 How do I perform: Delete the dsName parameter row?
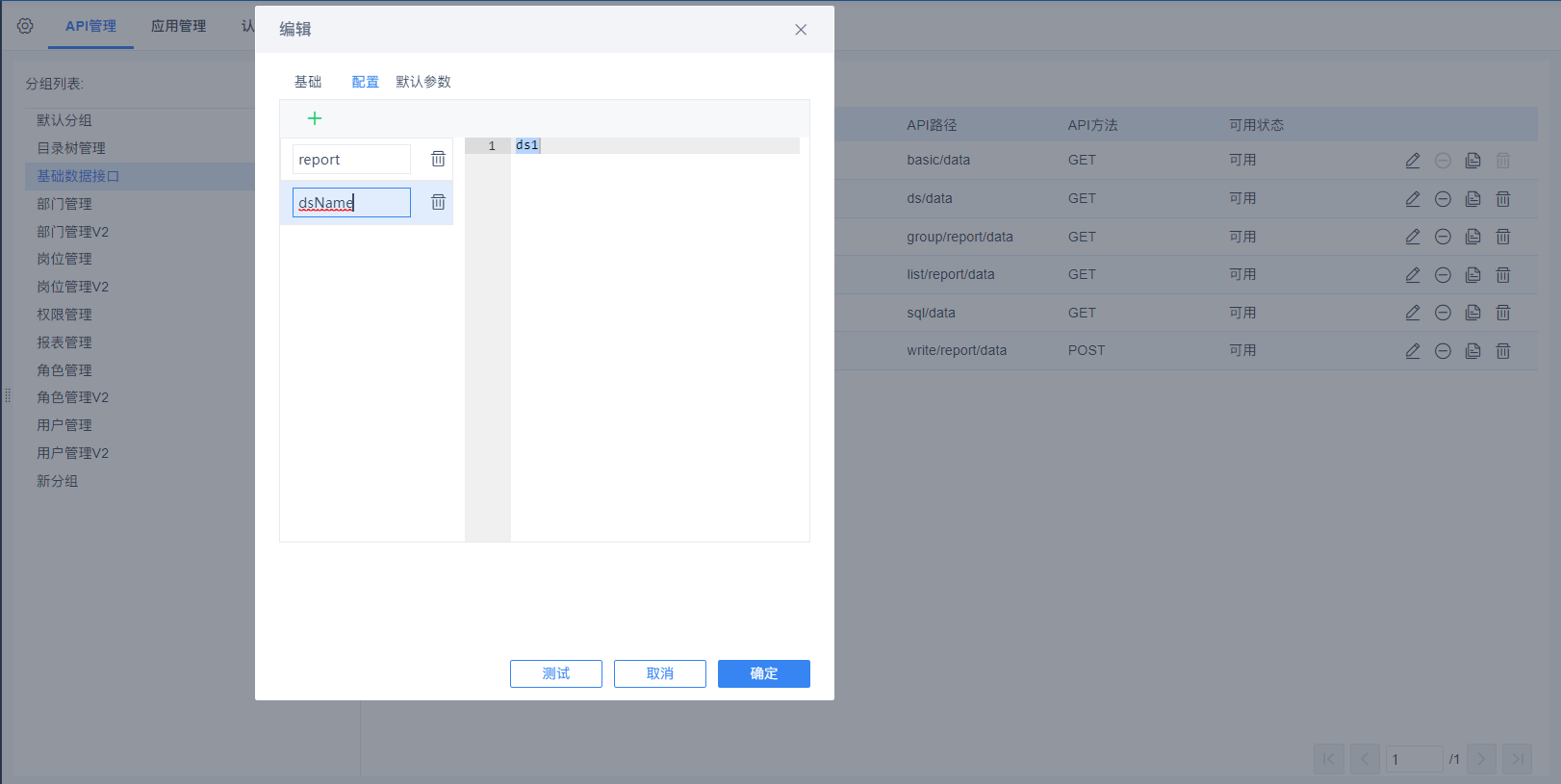pyautogui.click(x=438, y=202)
